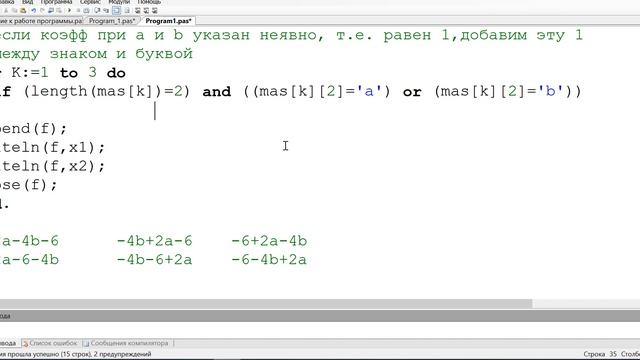Image resolution: width=640 pixels, height=360 pixels.
Task: Click the 'K:=1 to 3 do' loop line
Action: (68, 73)
